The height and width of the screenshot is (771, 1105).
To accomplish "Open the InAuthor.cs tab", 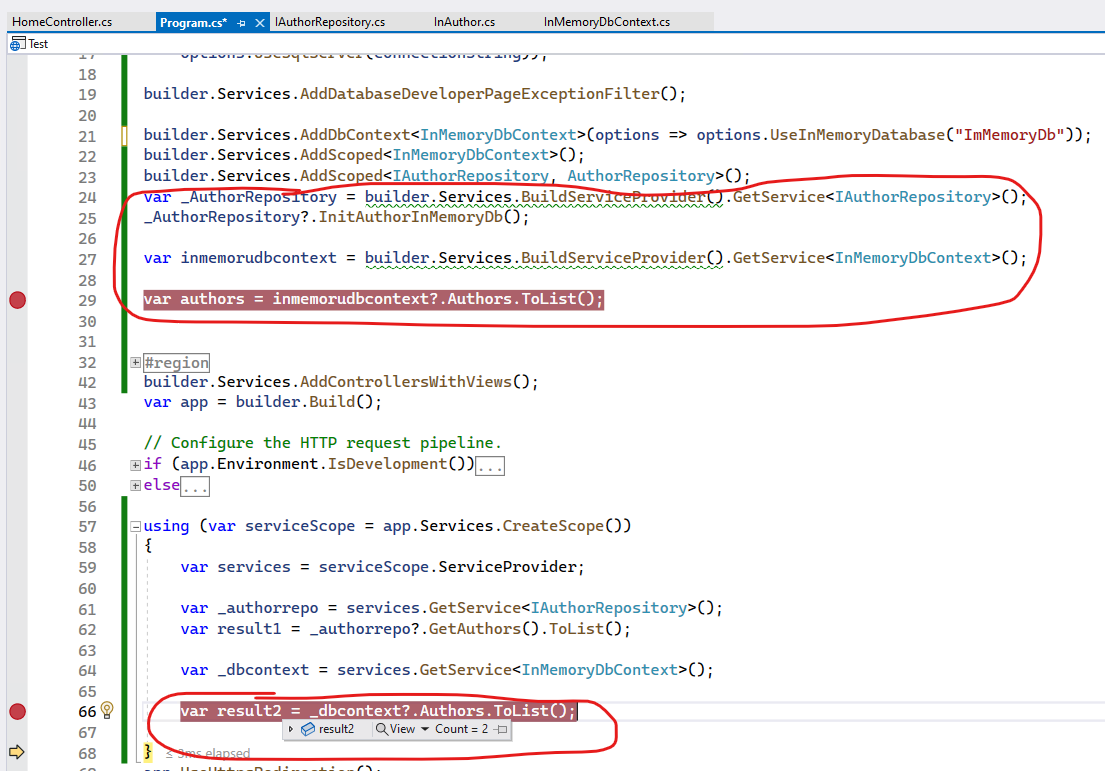I will point(464,22).
